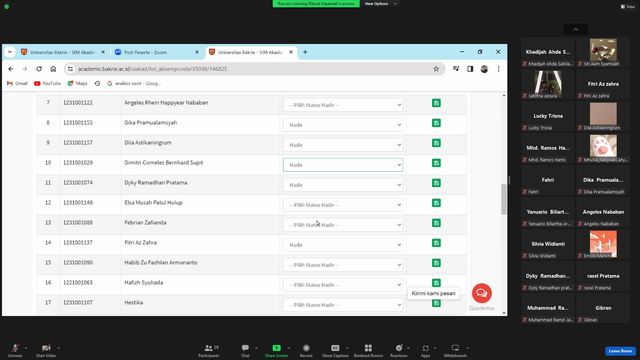Image resolution: width=640 pixels, height=360 pixels.
Task: Click the name Hestika in the table
Action: 133,302
